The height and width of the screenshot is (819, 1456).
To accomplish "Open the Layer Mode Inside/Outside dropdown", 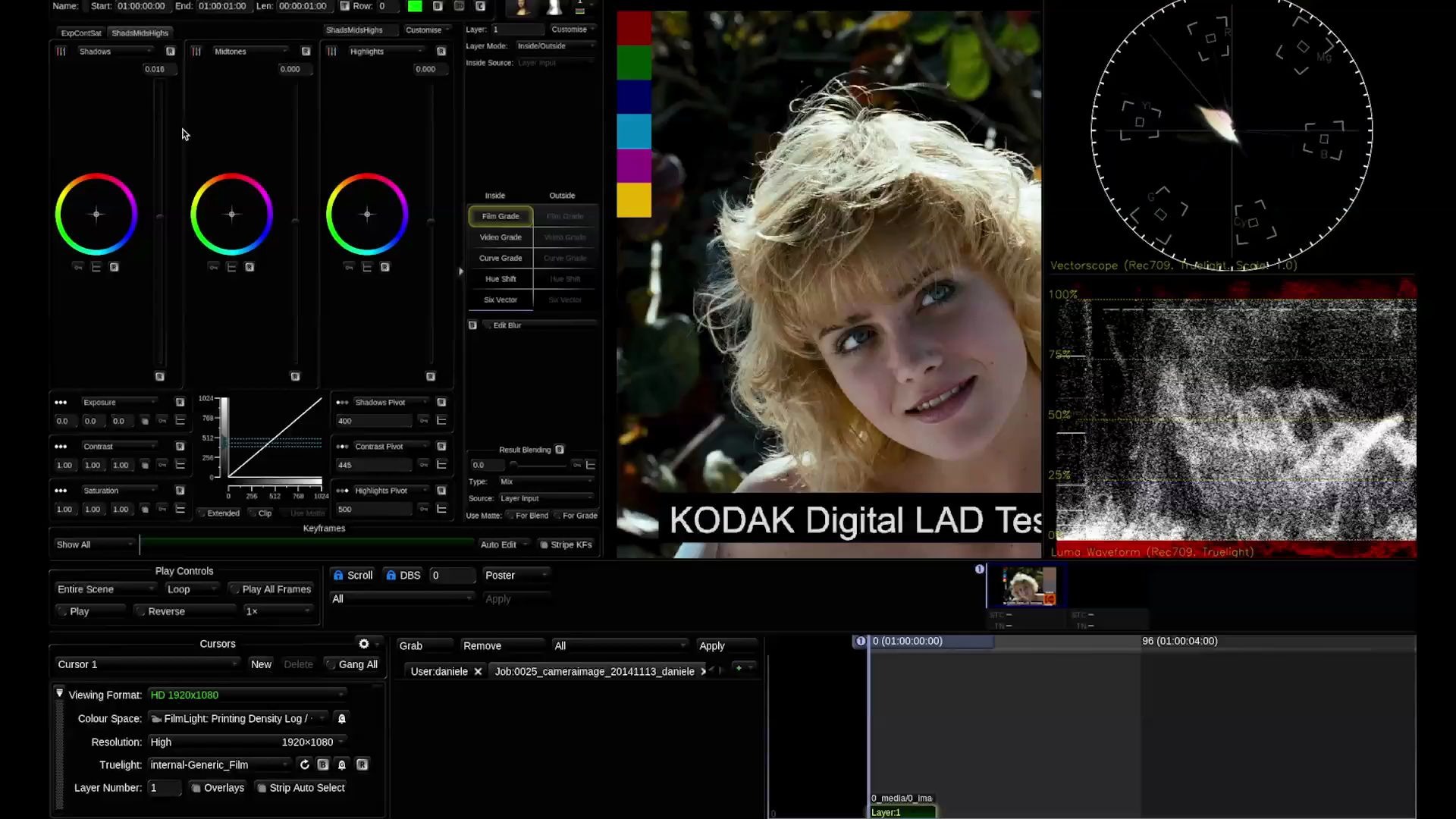I will (555, 46).
